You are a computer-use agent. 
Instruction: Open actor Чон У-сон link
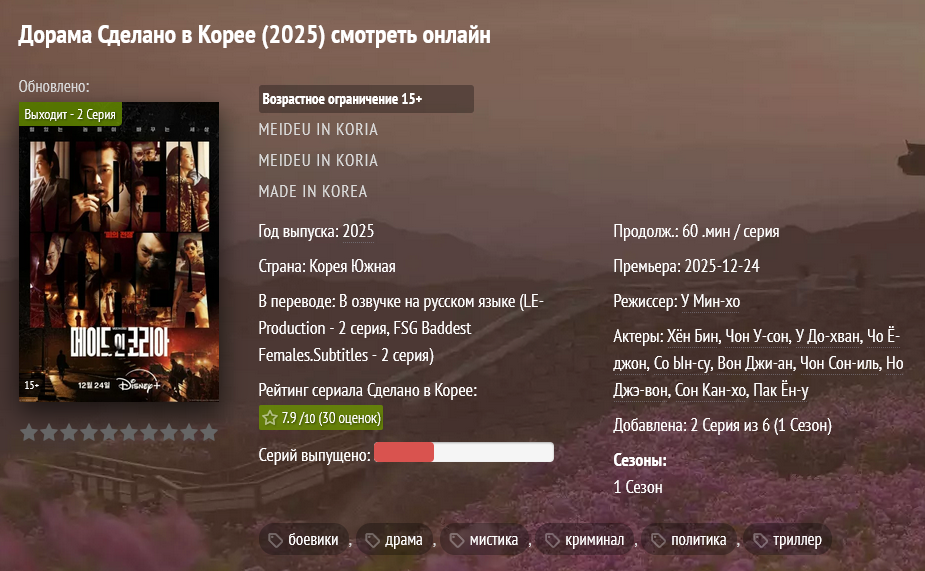coord(757,336)
